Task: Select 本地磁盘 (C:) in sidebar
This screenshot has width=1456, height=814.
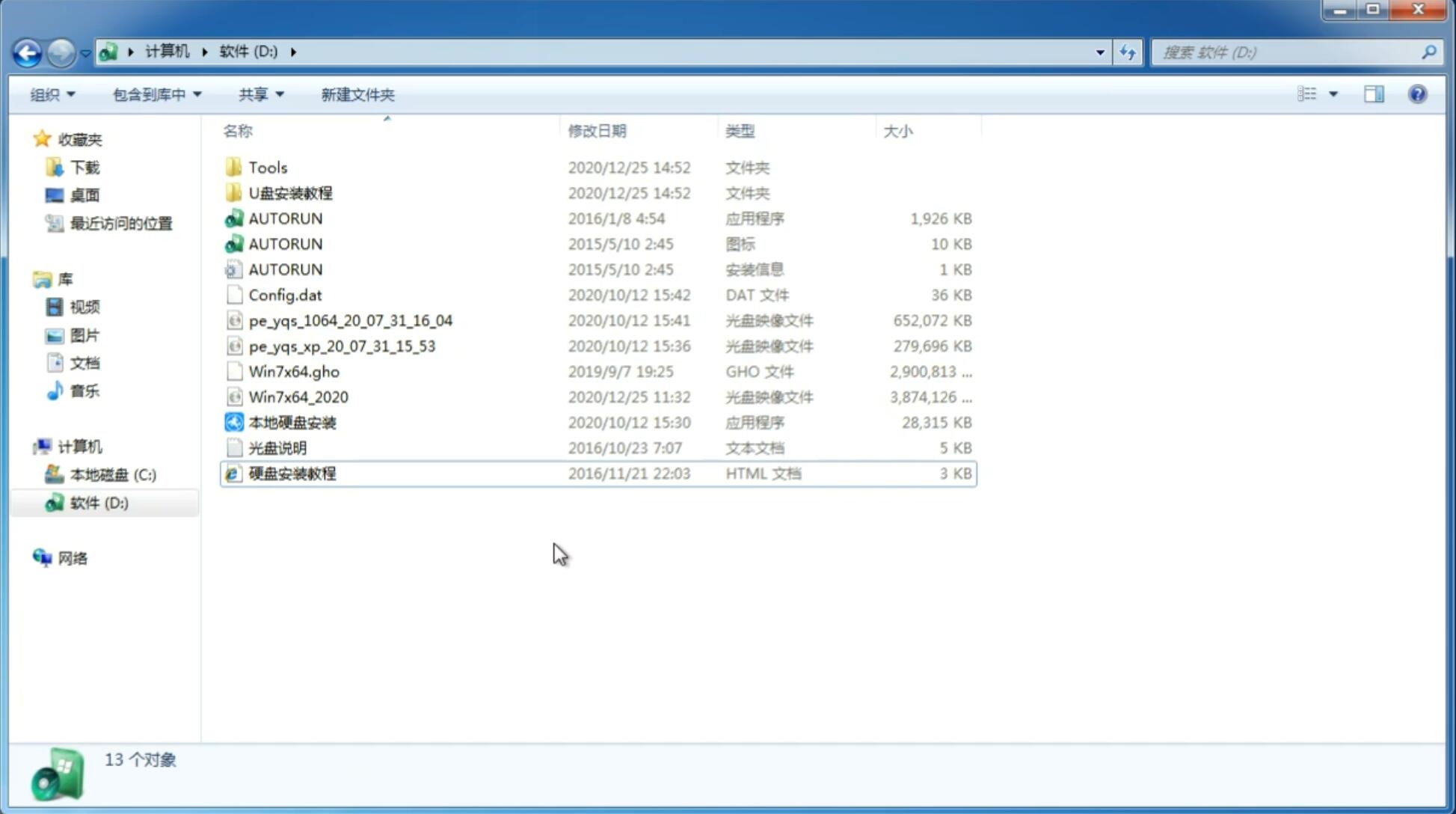Action: [x=113, y=475]
